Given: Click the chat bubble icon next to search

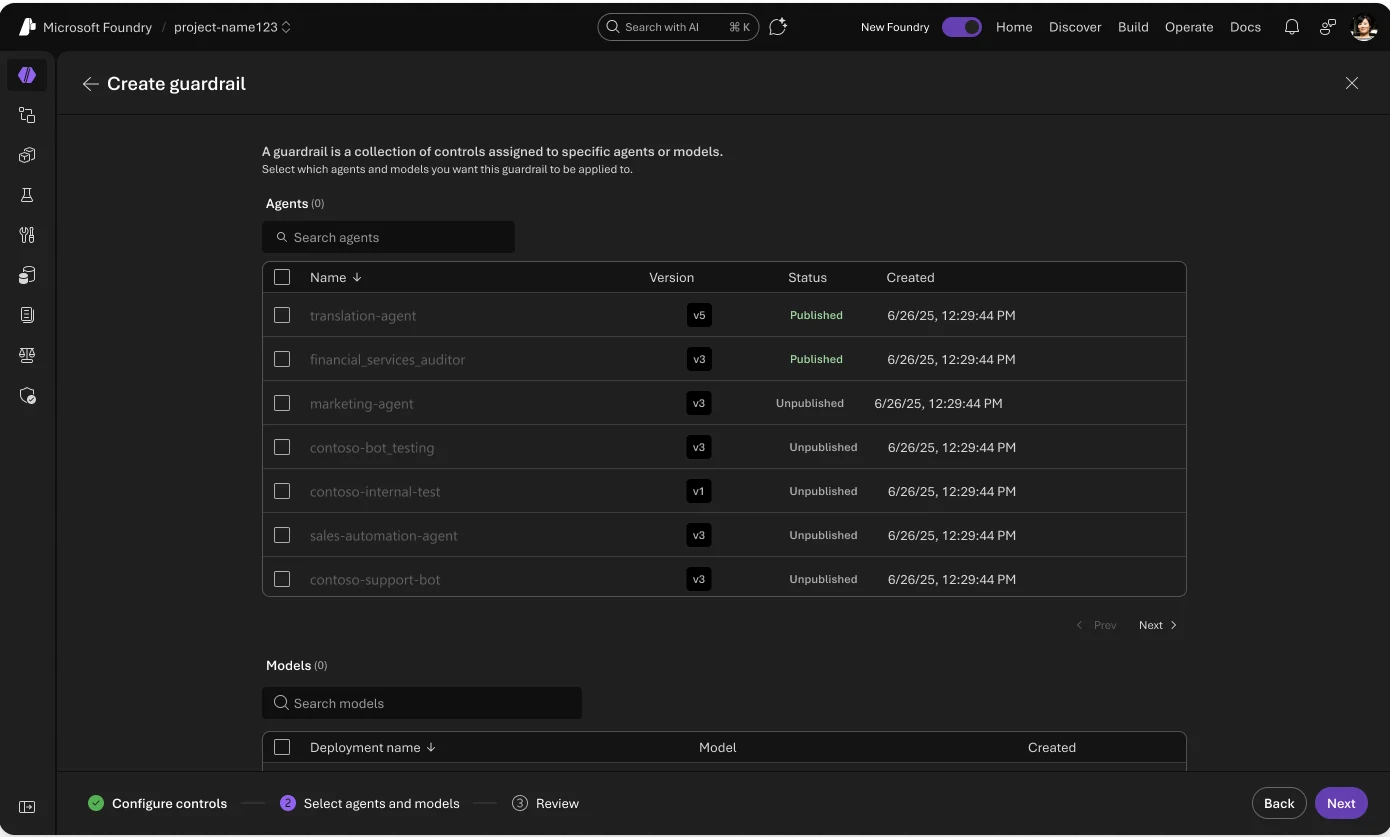Looking at the screenshot, I should (x=778, y=27).
